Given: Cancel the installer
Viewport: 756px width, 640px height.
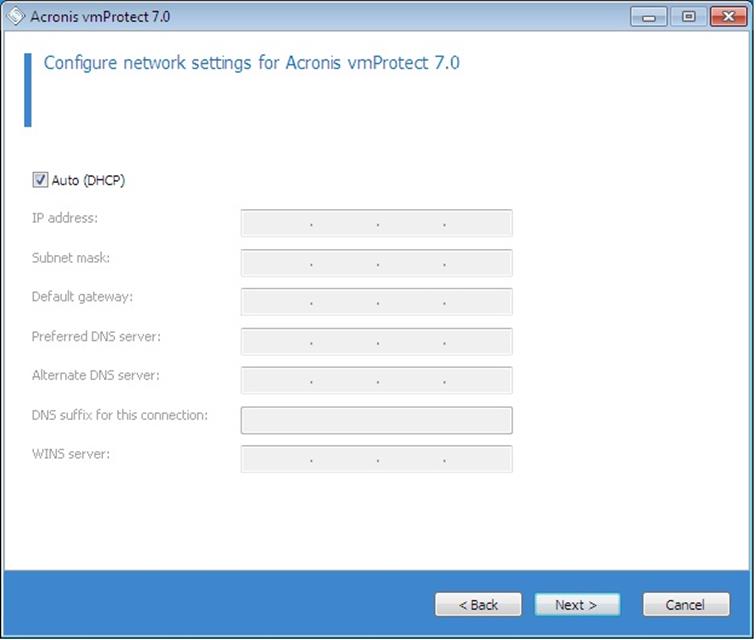Looking at the screenshot, I should coord(686,604).
